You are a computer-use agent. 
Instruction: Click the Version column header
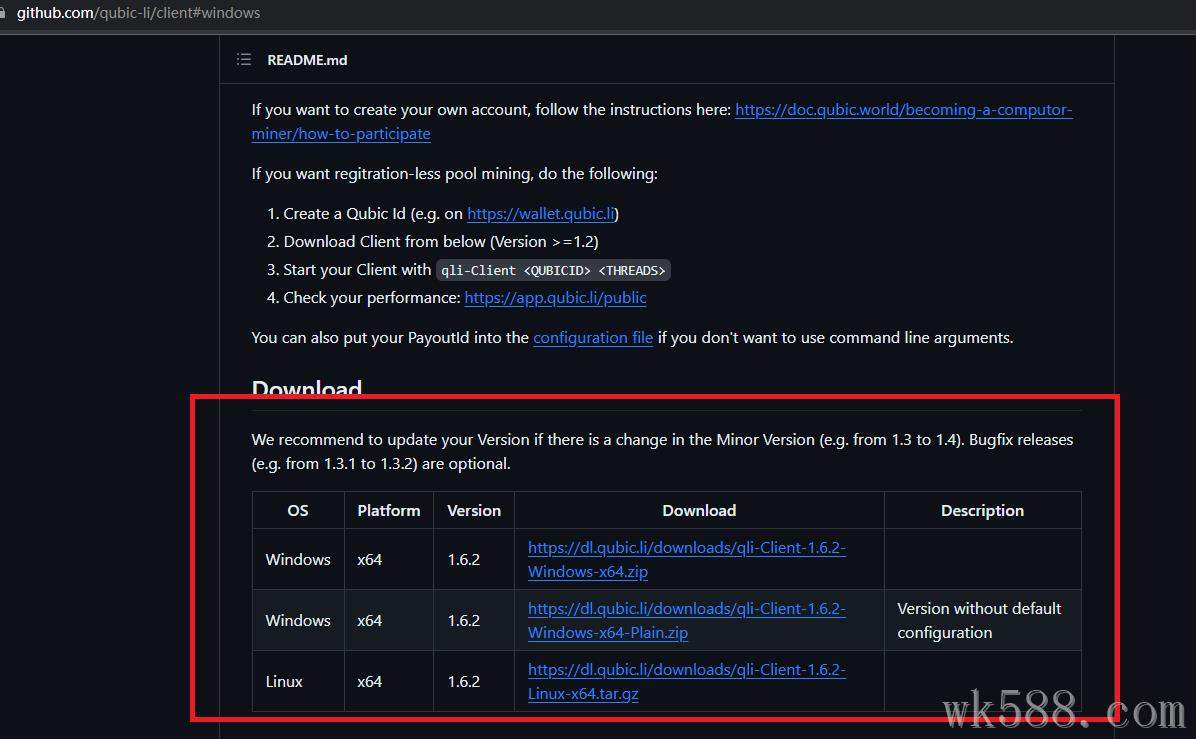(x=474, y=510)
